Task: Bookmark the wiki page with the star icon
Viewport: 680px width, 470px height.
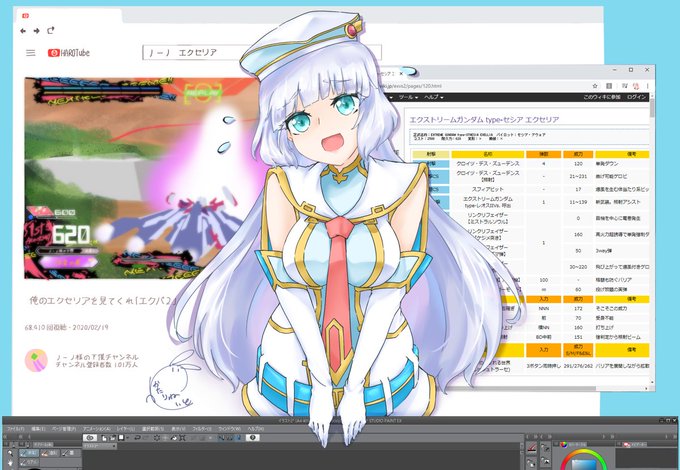Action: coord(595,86)
